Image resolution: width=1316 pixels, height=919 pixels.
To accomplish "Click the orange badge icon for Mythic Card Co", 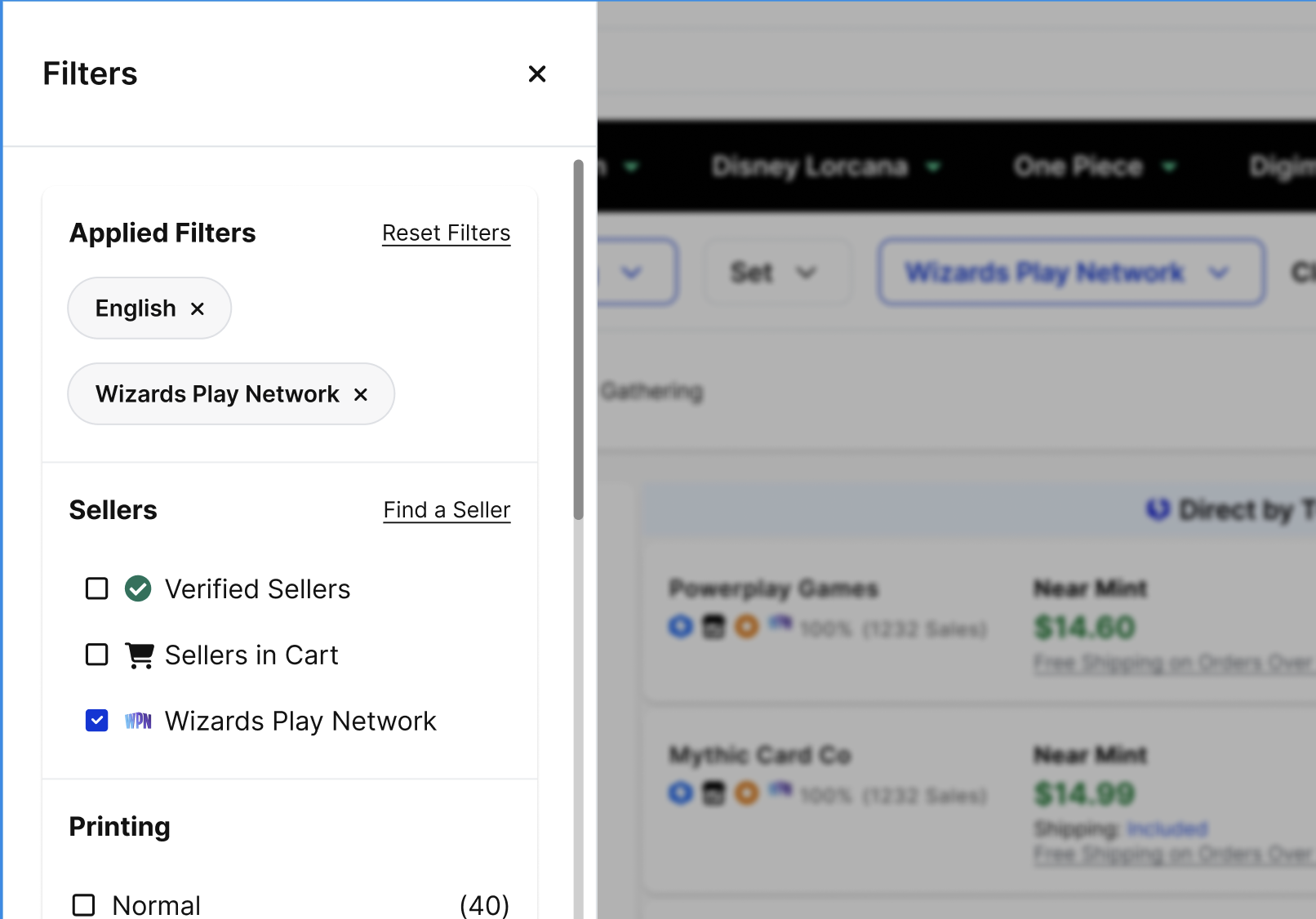I will click(747, 793).
